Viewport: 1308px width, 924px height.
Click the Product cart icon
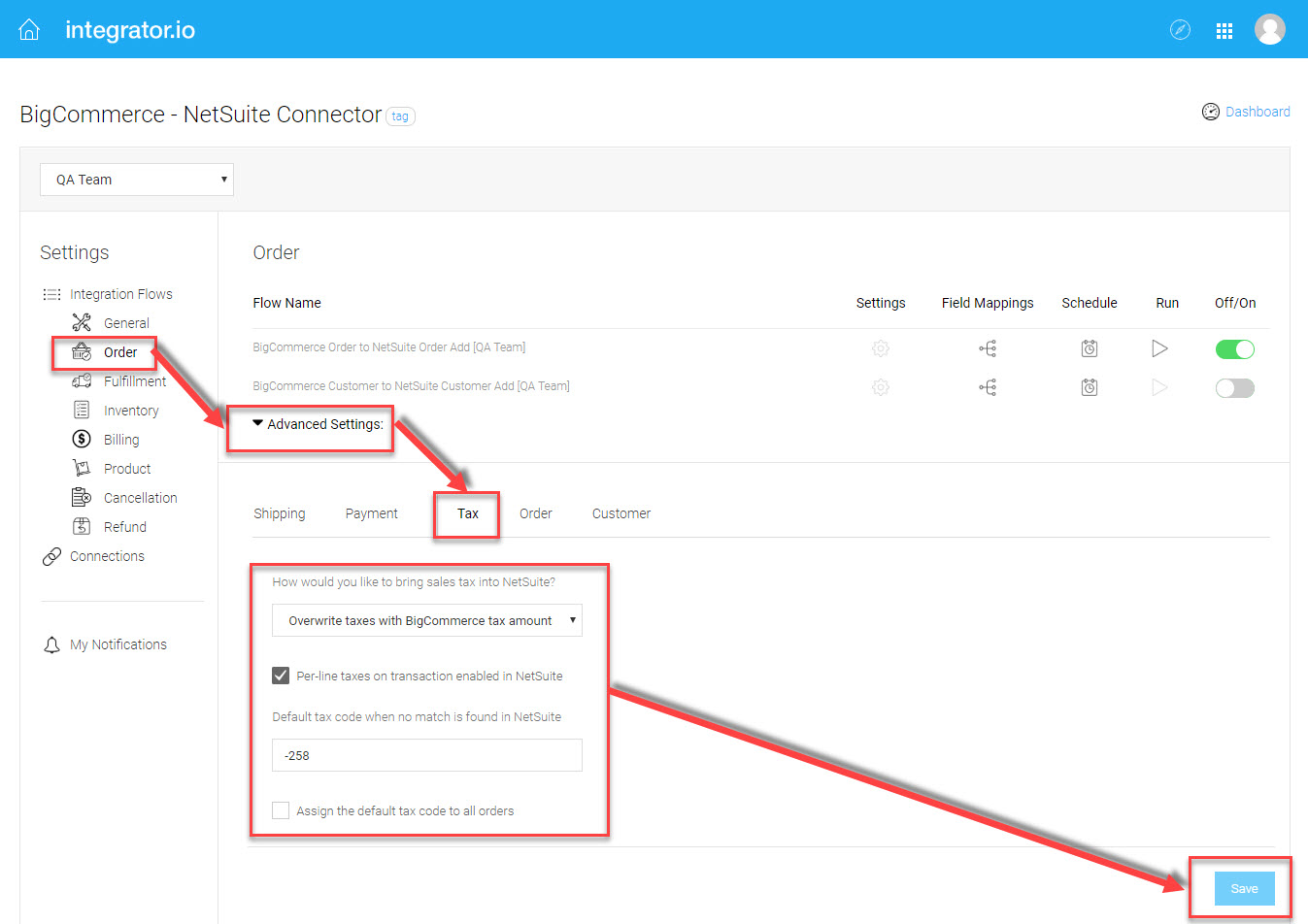pos(82,468)
